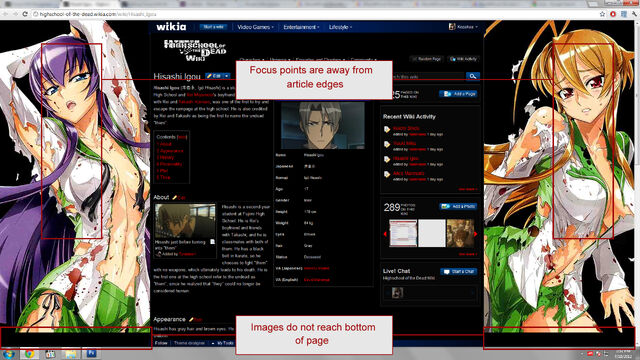
Task: Click the Add a Photo button
Action: click(459, 207)
